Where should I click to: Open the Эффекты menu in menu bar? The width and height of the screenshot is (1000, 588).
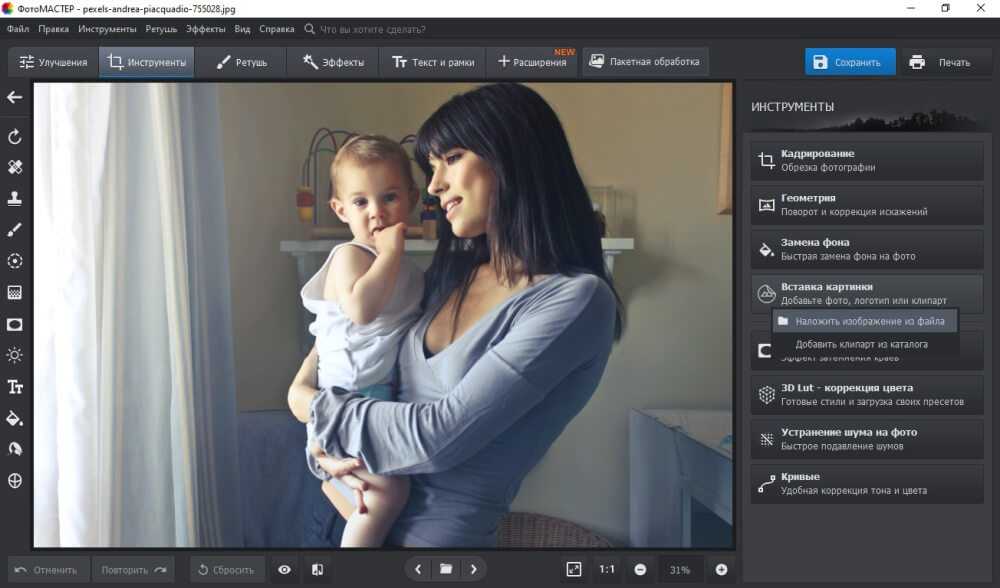click(206, 30)
